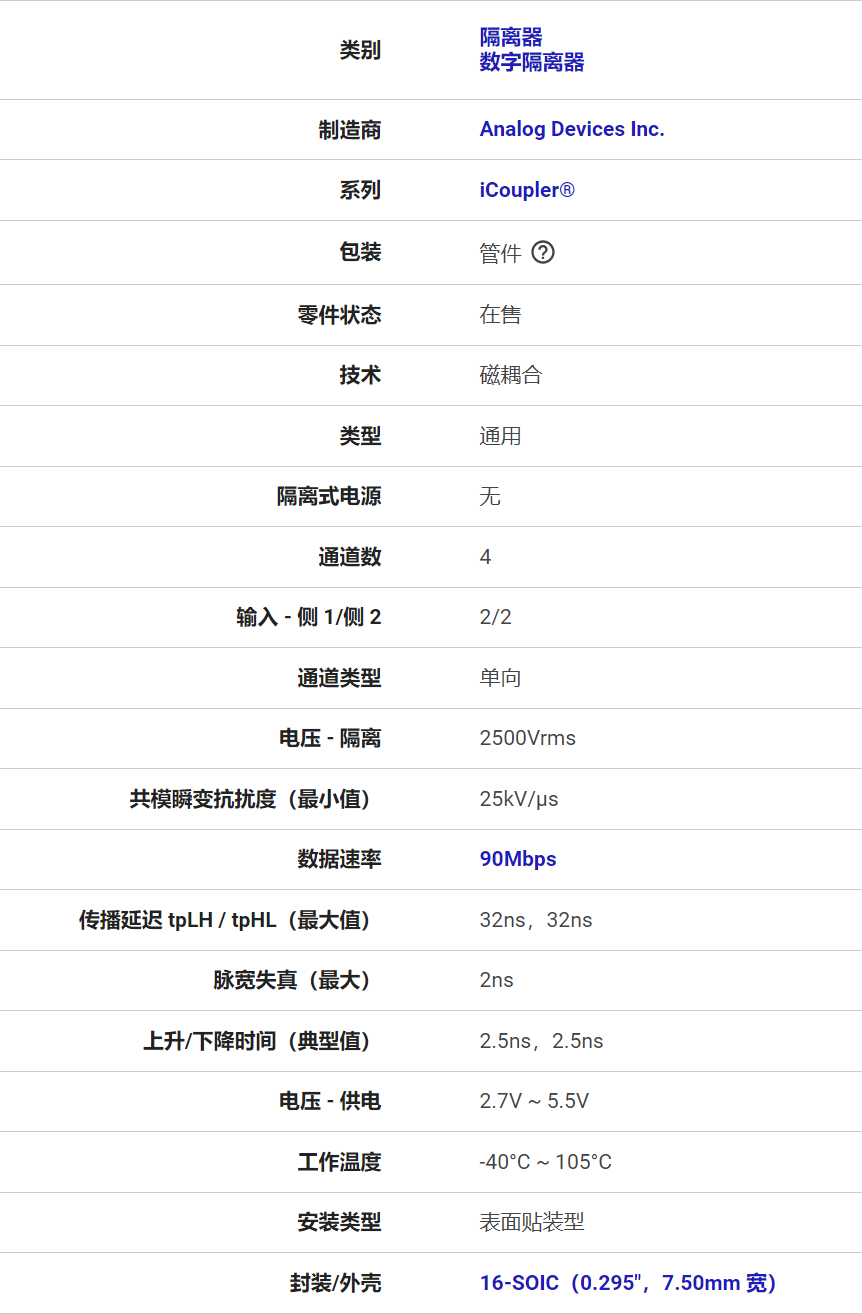Click the 通道数 row label
862x1314 pixels.
(350, 557)
